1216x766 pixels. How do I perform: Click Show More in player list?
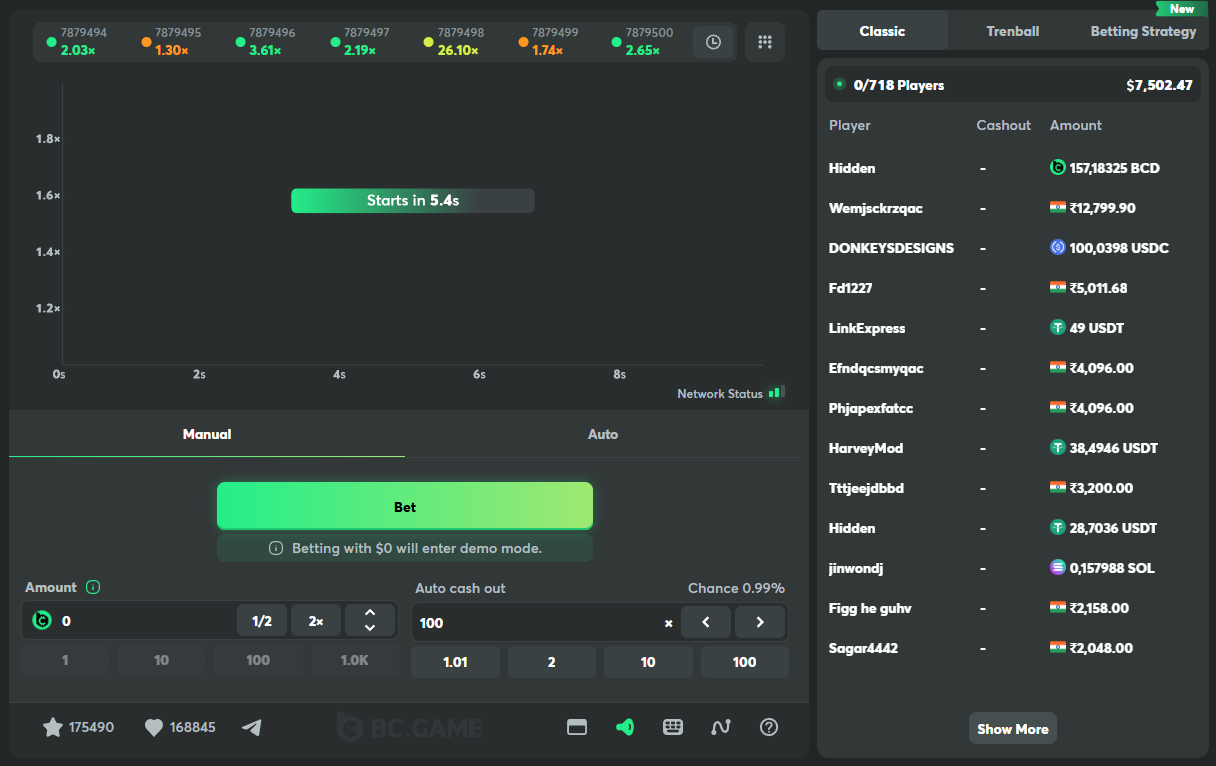[x=1012, y=729]
